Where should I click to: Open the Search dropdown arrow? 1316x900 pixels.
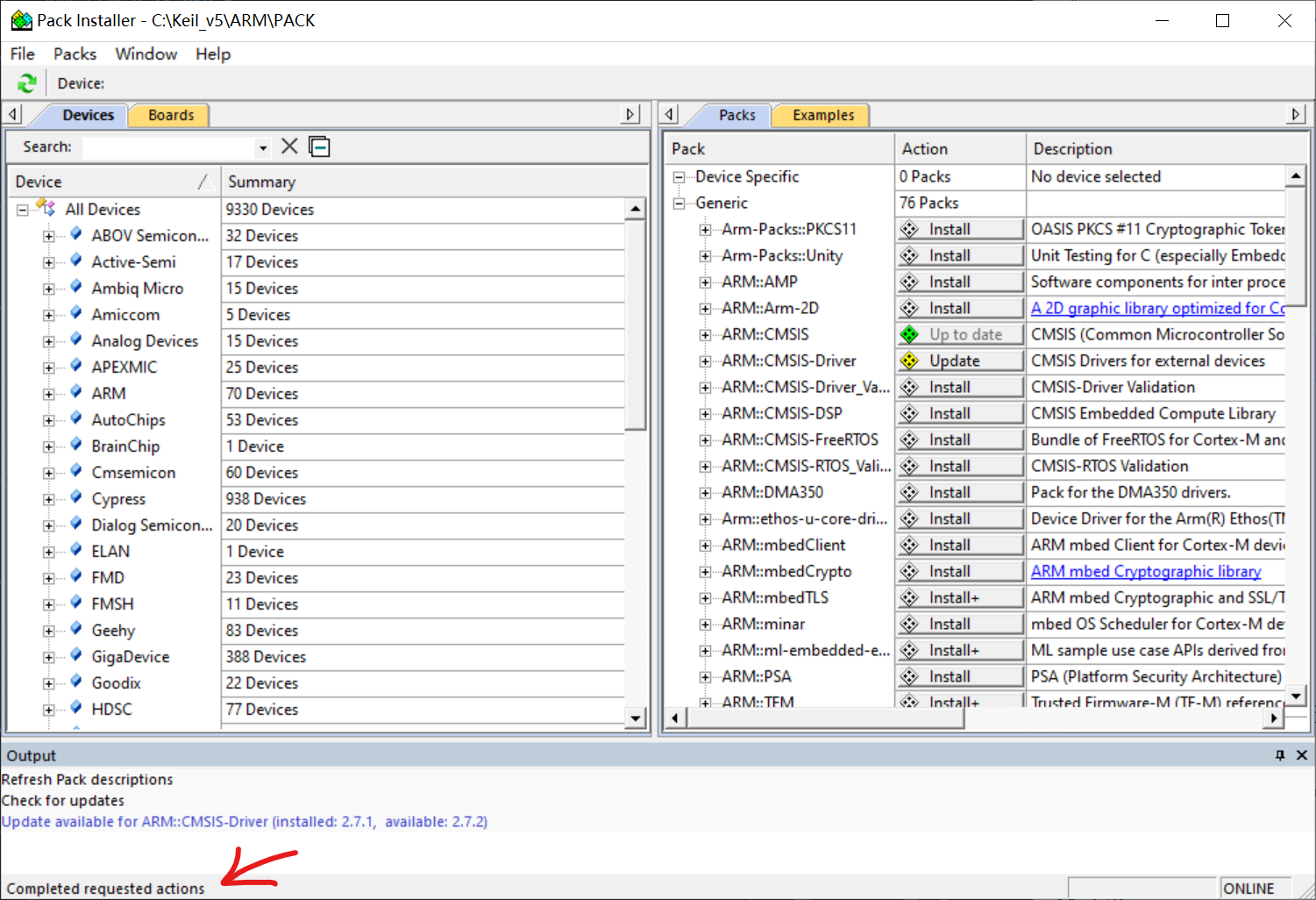[262, 147]
